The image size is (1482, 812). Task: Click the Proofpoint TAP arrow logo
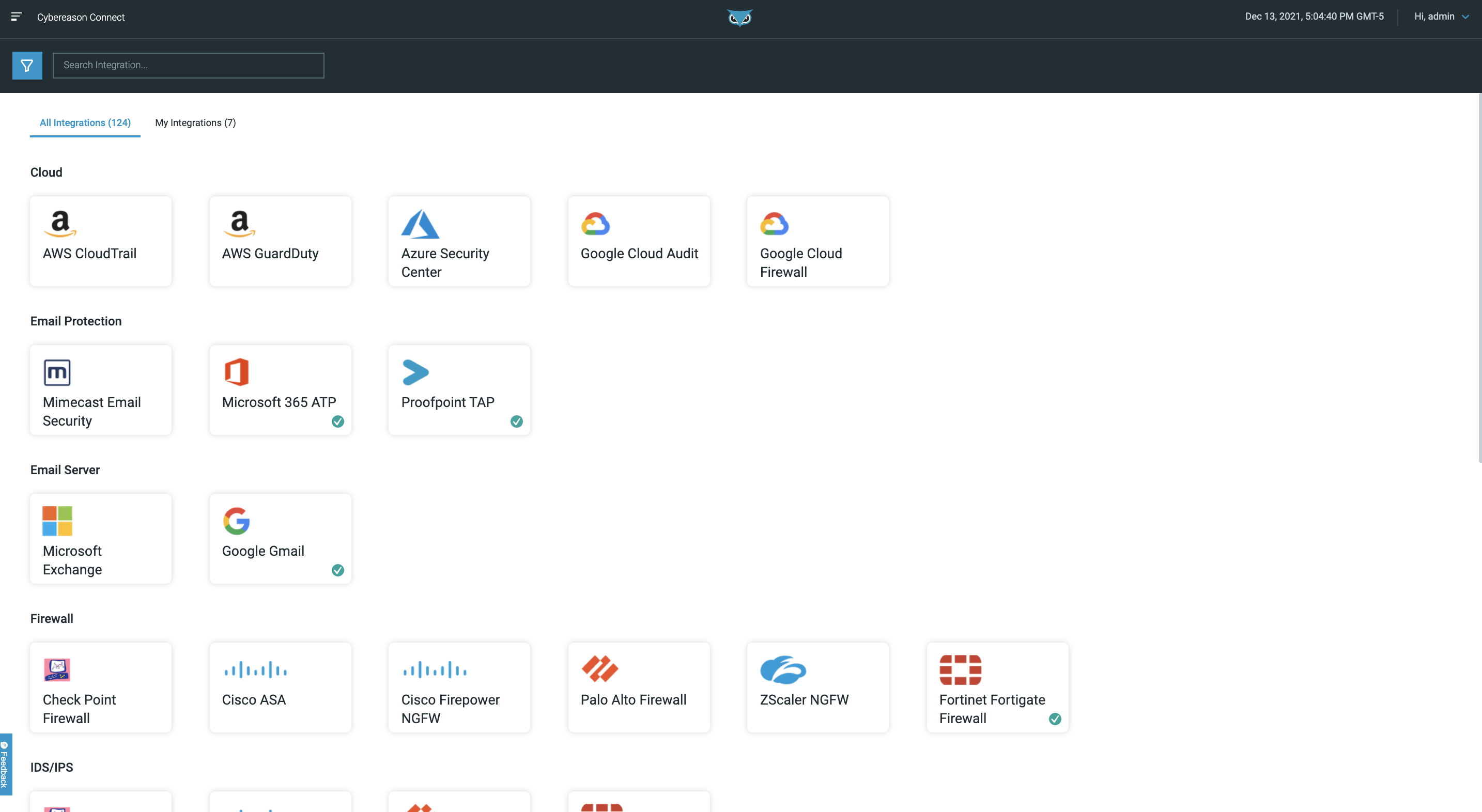click(415, 372)
